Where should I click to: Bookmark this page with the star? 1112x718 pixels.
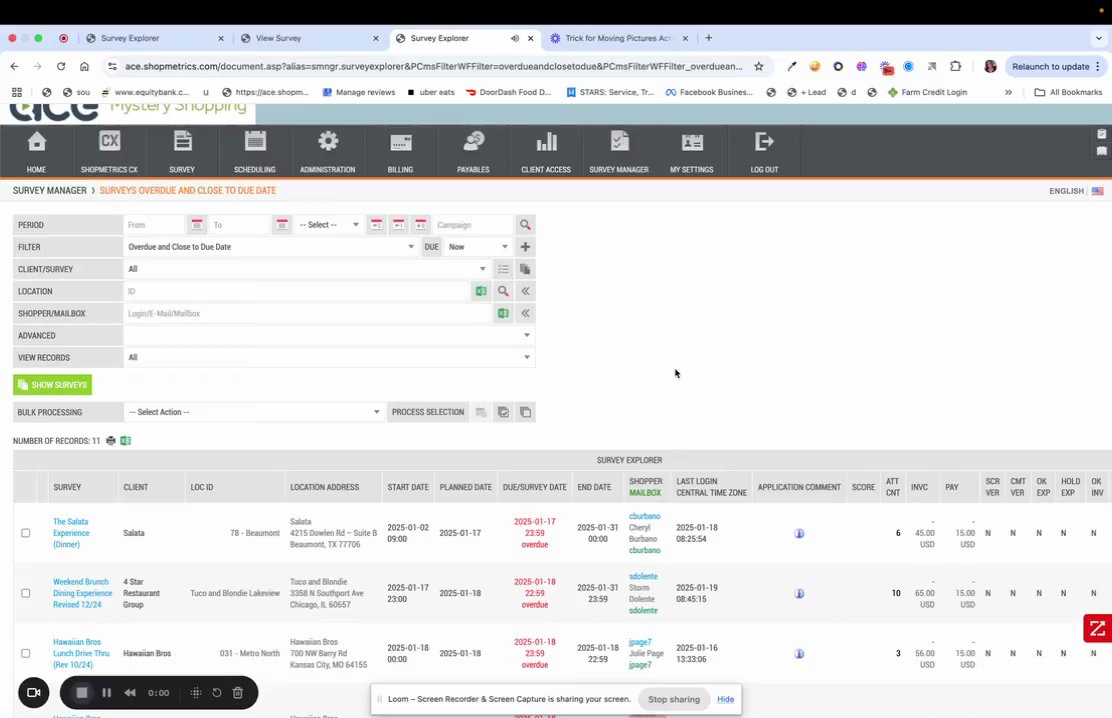click(759, 66)
